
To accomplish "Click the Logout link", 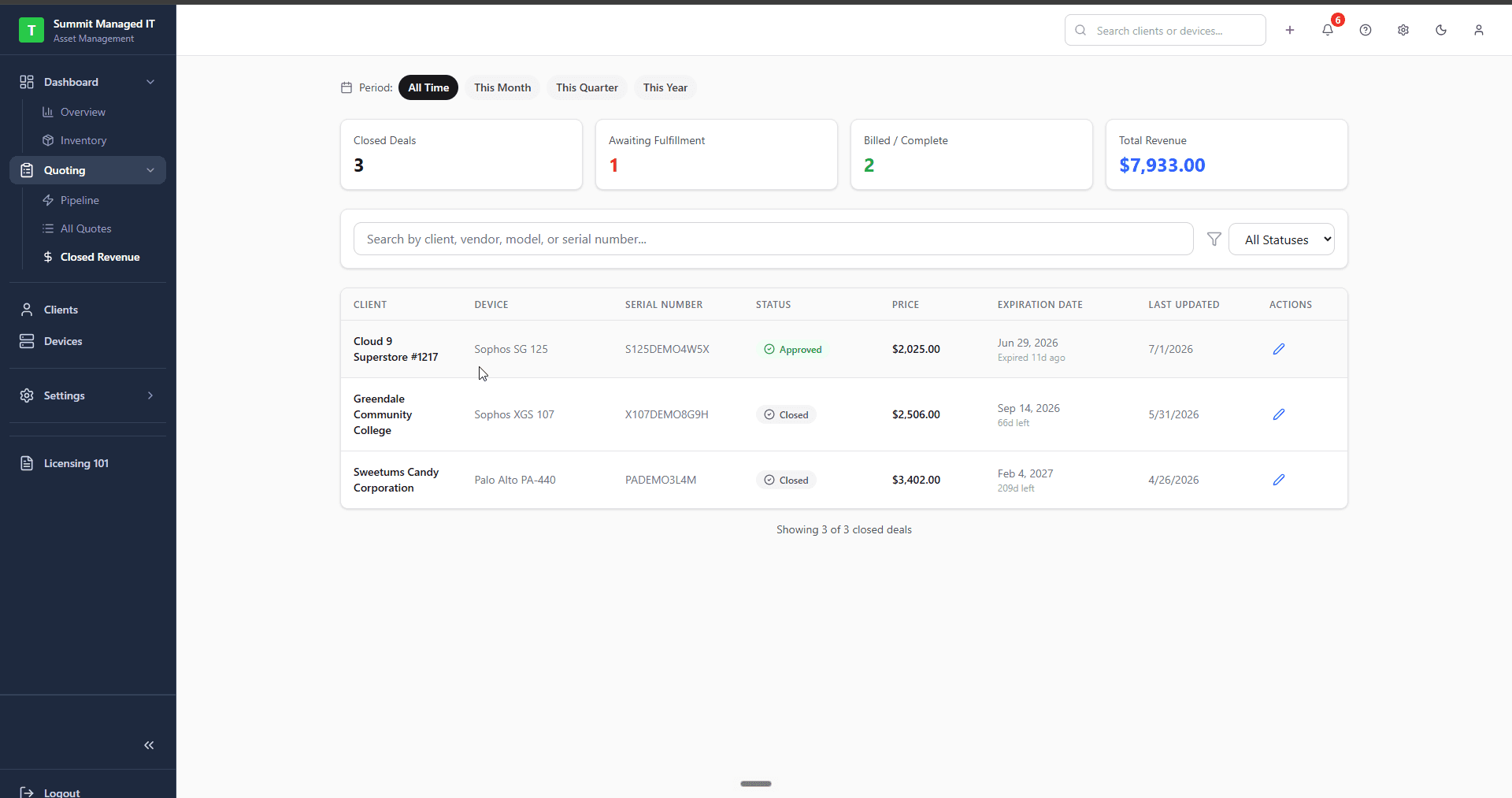I will pyautogui.click(x=61, y=792).
